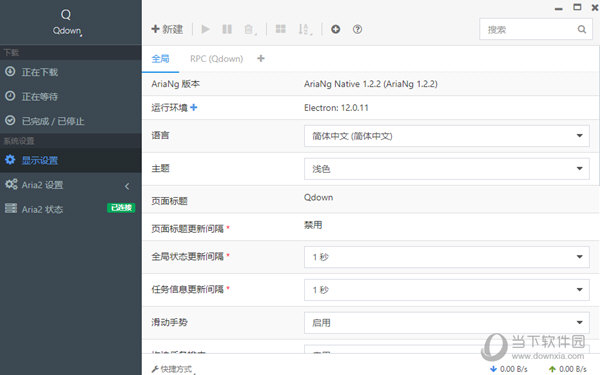Click the 新建 new task button
The image size is (600, 375).
click(167, 29)
